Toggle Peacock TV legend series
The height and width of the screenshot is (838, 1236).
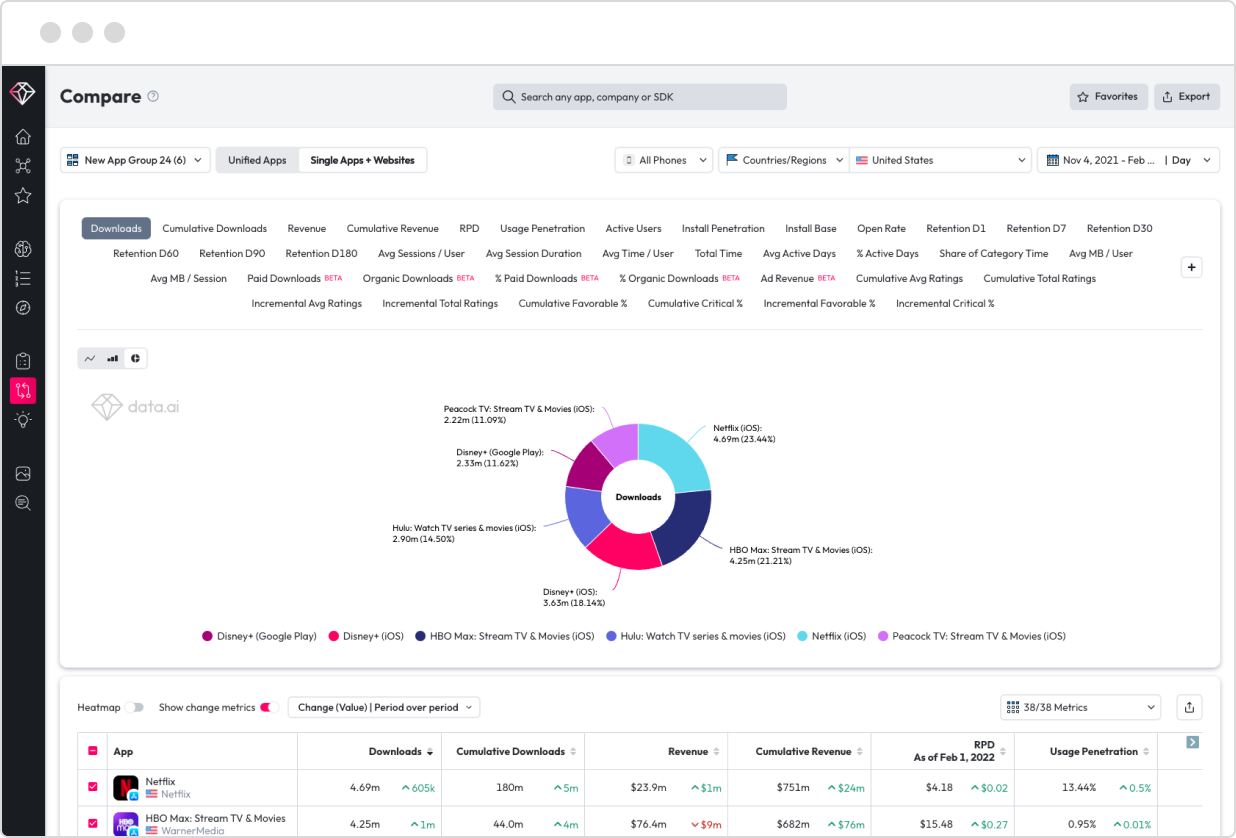click(x=971, y=636)
